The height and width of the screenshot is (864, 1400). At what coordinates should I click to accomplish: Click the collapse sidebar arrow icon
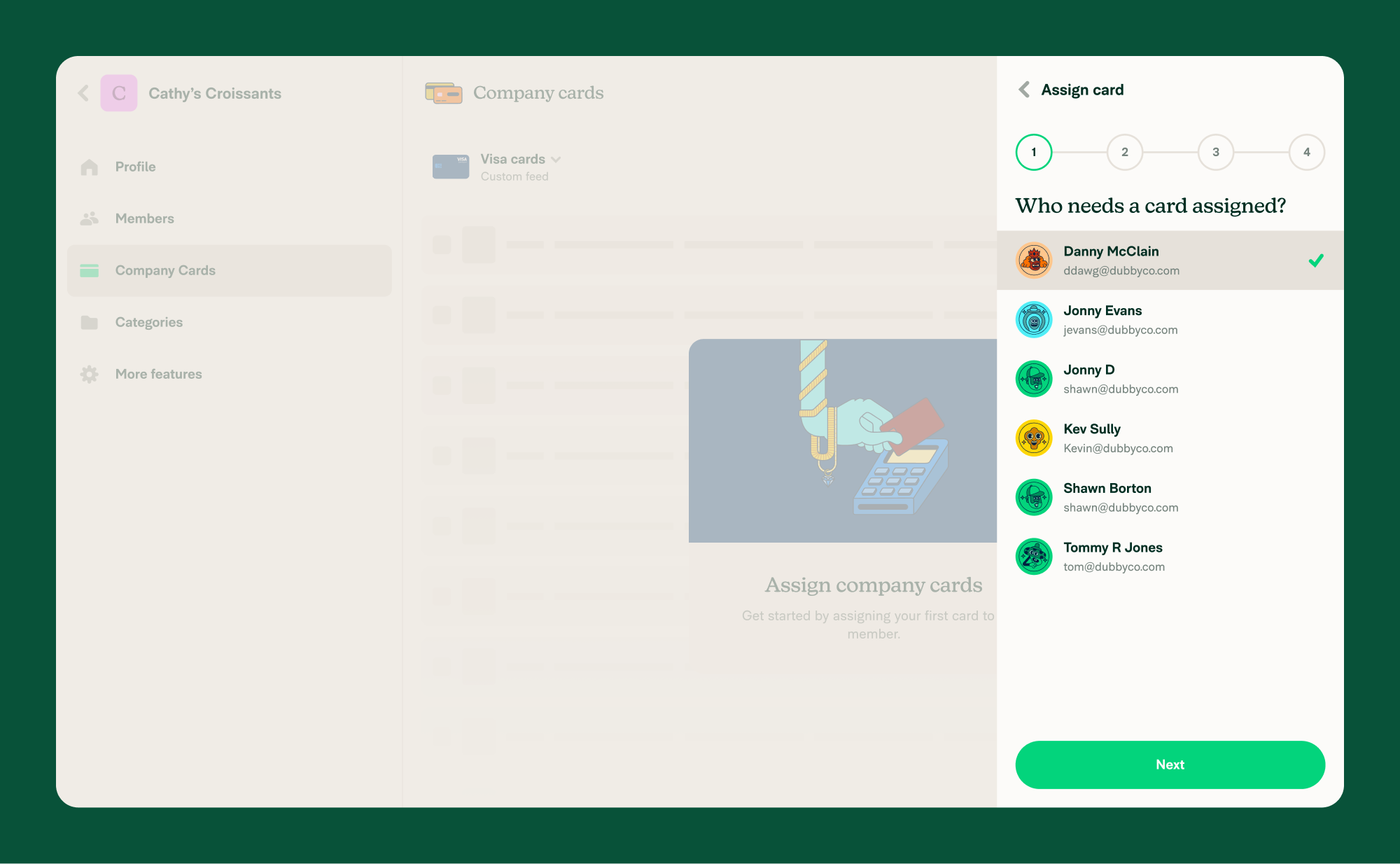(x=84, y=92)
